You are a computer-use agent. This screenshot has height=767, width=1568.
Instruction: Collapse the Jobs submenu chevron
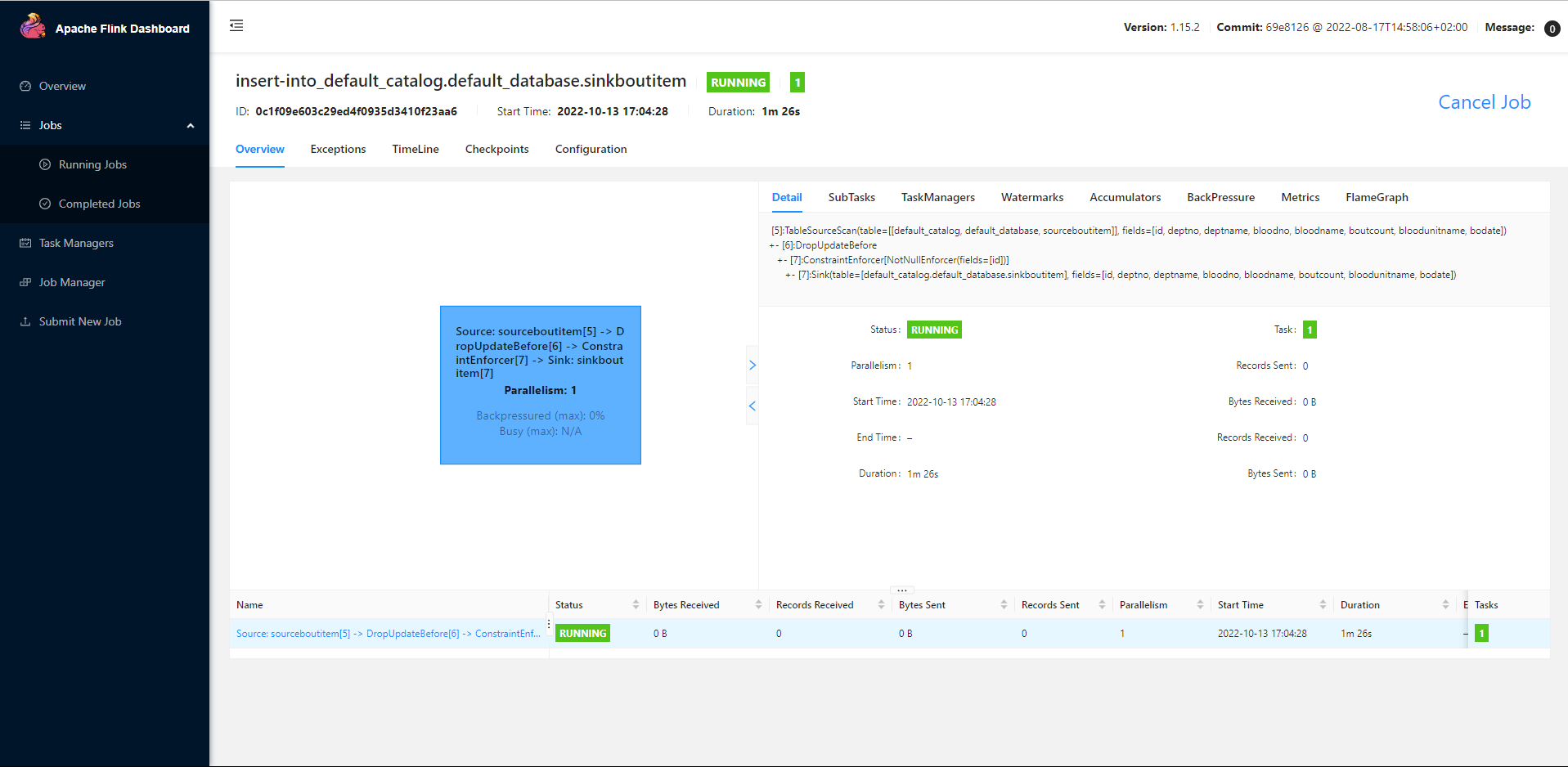[x=191, y=125]
